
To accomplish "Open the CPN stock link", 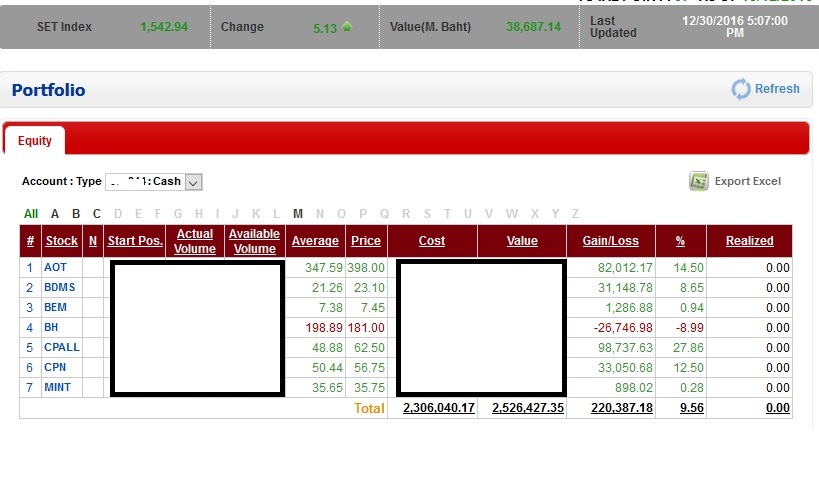I will (x=55, y=367).
